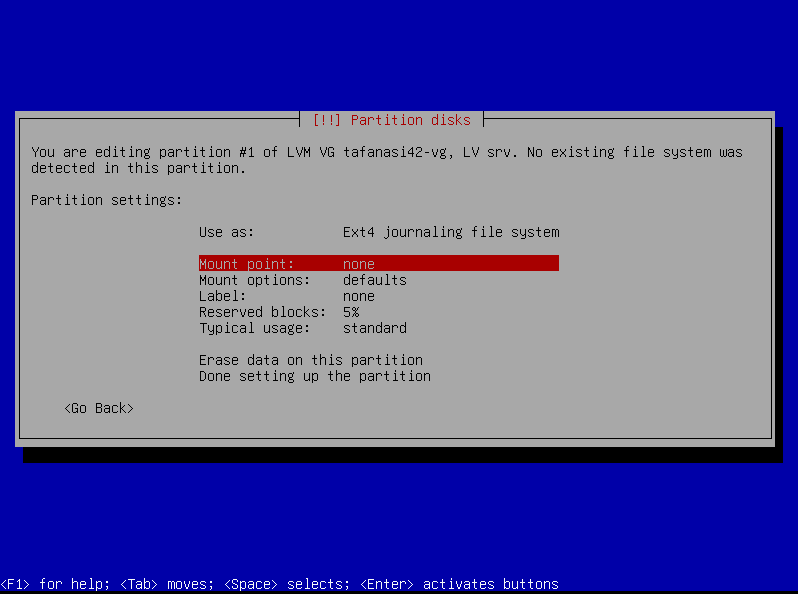Click the partition description mentioning tafanasi42-vg

click(x=386, y=160)
